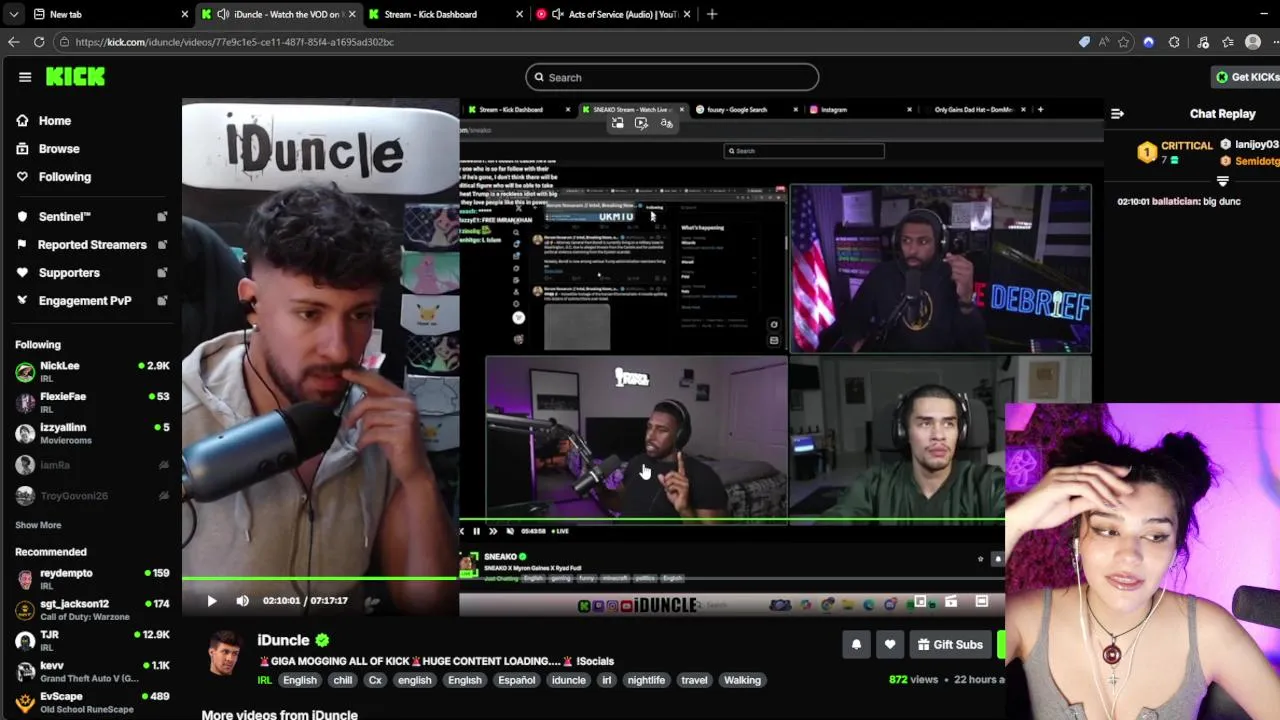Click external-link icon next to Engagement PvP
The height and width of the screenshot is (720, 1280).
(163, 301)
